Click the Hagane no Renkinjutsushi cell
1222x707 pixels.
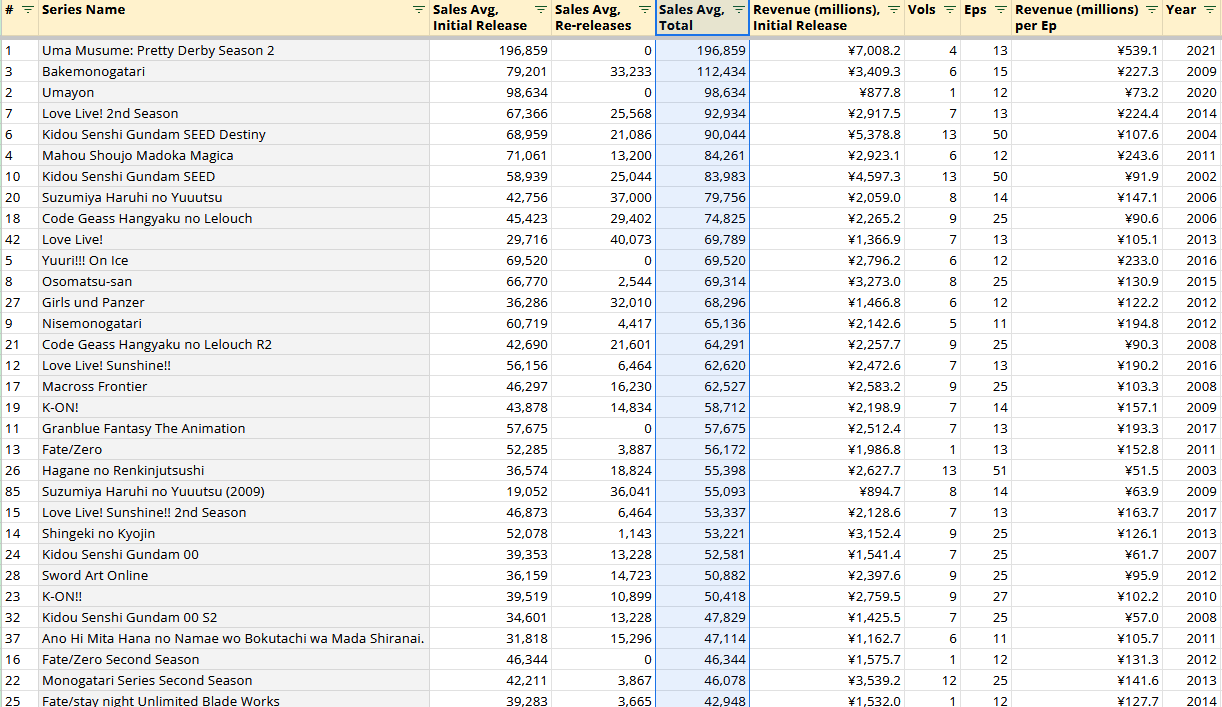234,470
